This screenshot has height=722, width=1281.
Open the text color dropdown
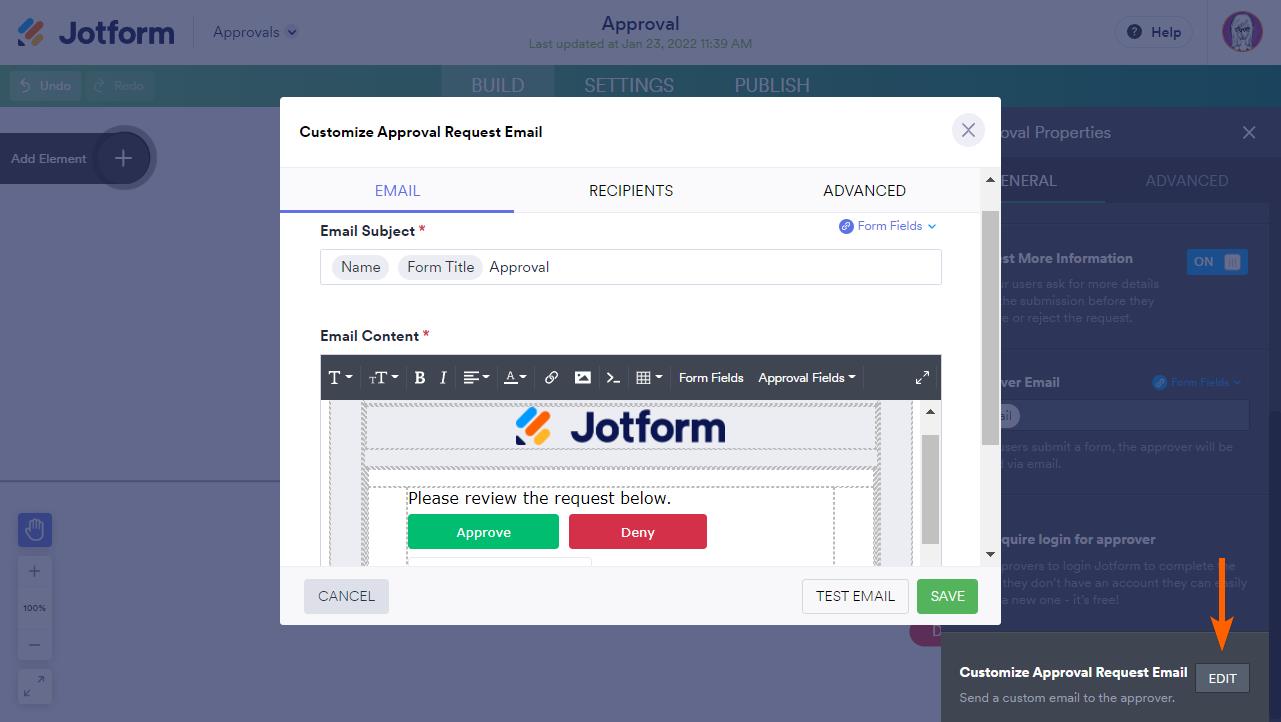(x=515, y=377)
